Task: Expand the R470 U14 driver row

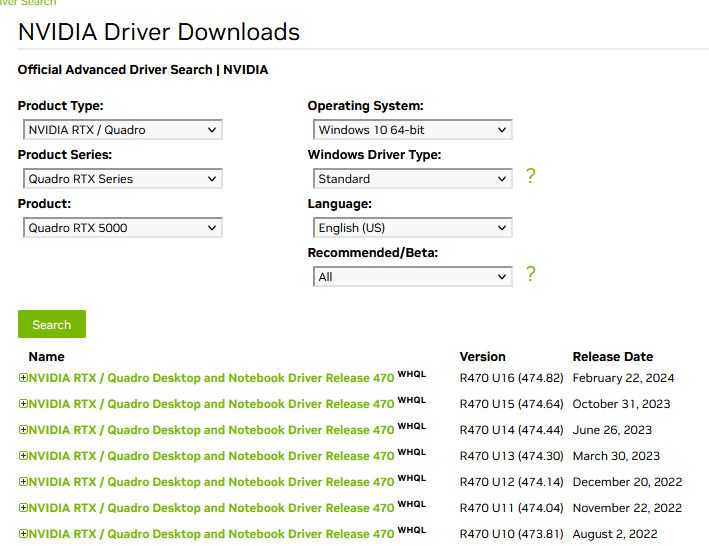Action: pos(23,429)
